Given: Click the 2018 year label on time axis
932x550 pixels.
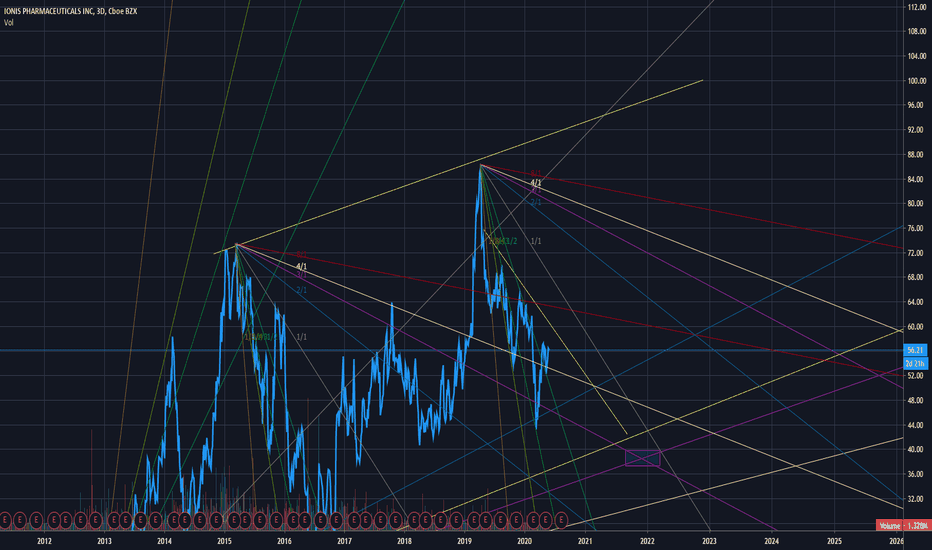Looking at the screenshot, I should (404, 541).
